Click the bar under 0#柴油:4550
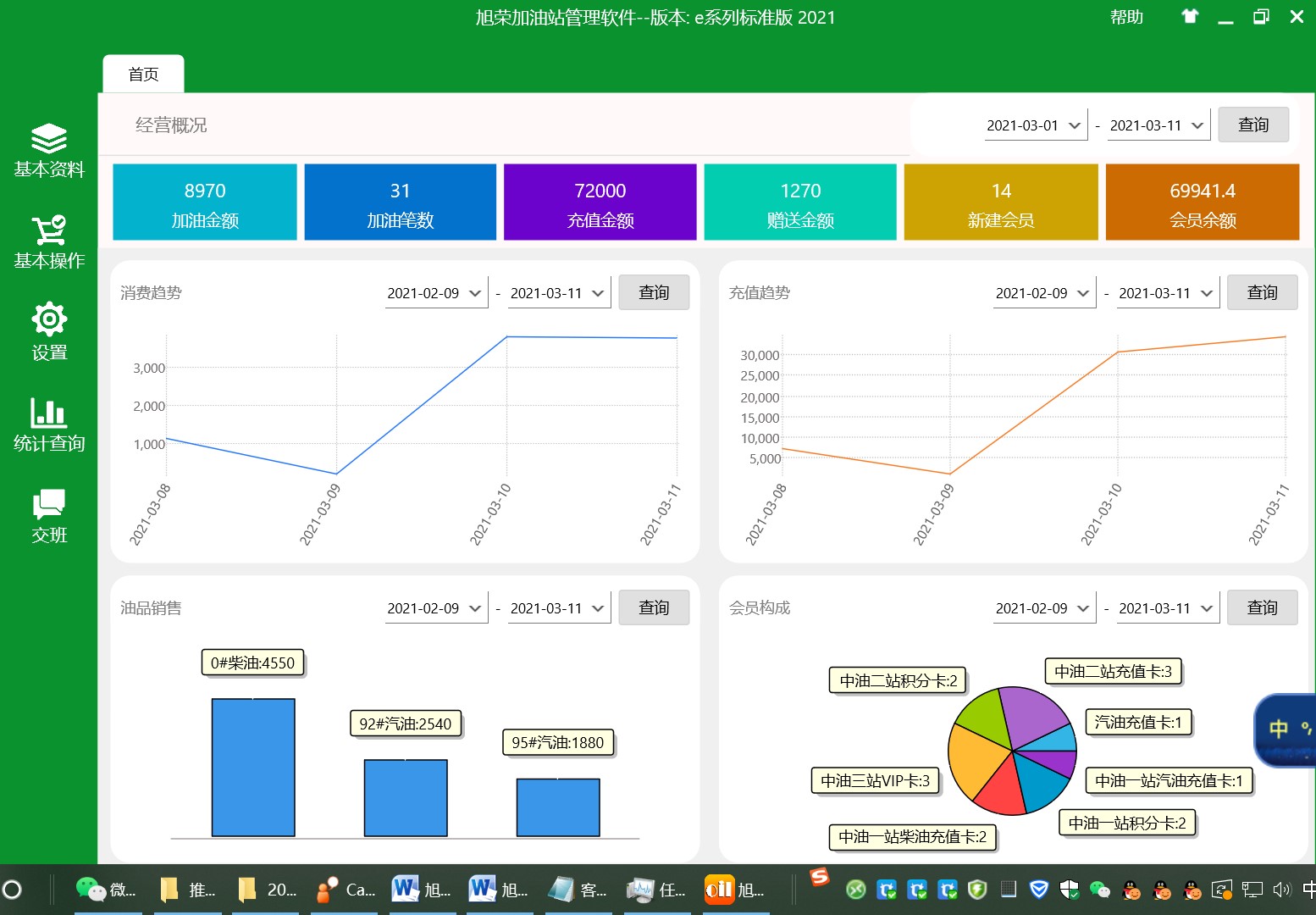This screenshot has height=915, width=1316. (253, 768)
